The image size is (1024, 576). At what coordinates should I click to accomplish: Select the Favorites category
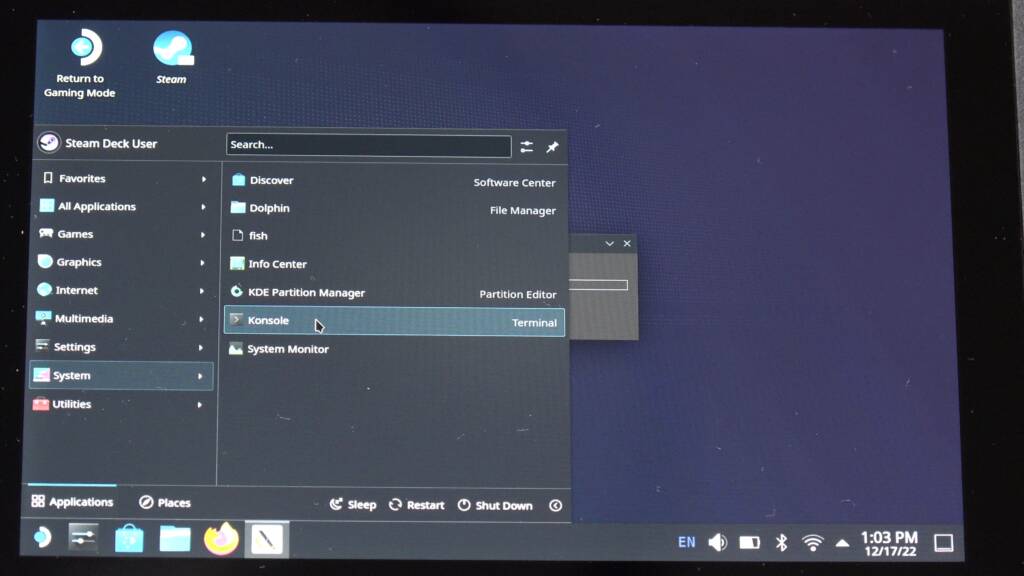tap(123, 178)
